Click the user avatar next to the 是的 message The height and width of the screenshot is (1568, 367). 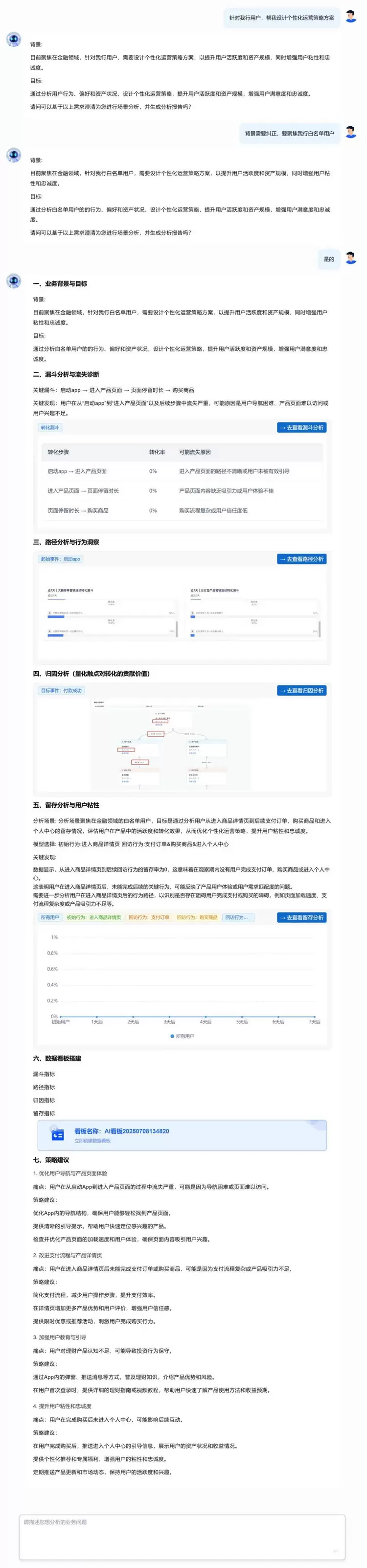coord(350,258)
